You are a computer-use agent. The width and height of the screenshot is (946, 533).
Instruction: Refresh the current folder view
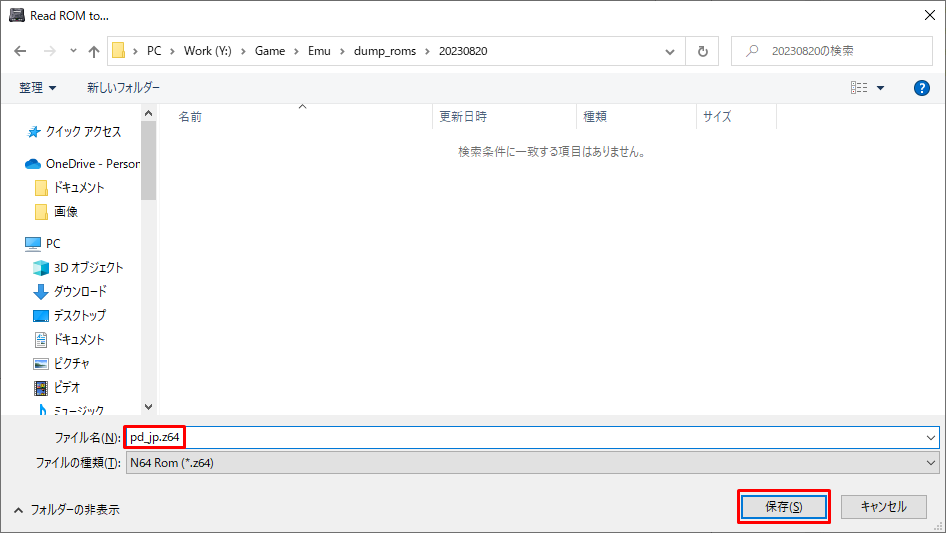click(703, 51)
